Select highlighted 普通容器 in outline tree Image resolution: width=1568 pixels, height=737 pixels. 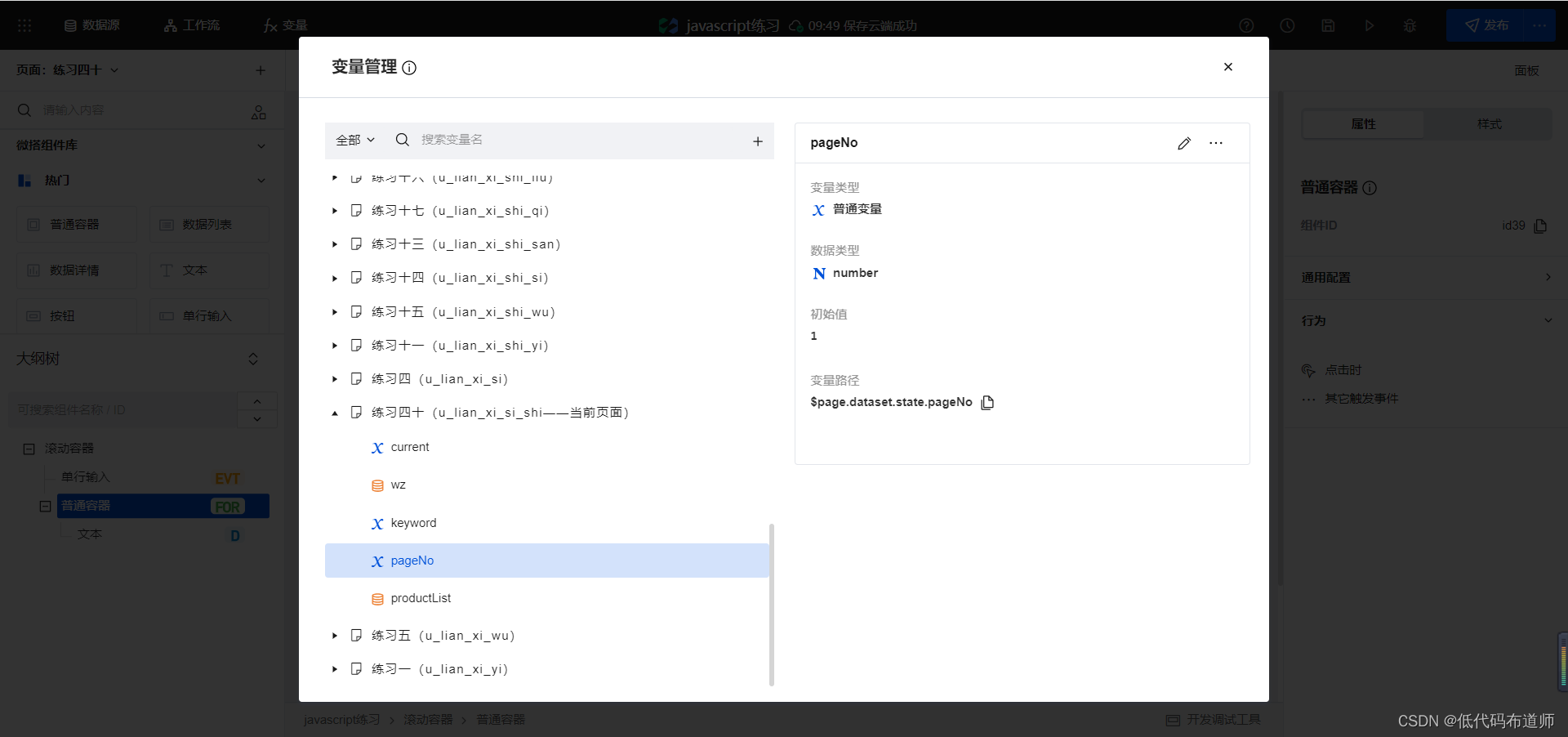(x=163, y=506)
